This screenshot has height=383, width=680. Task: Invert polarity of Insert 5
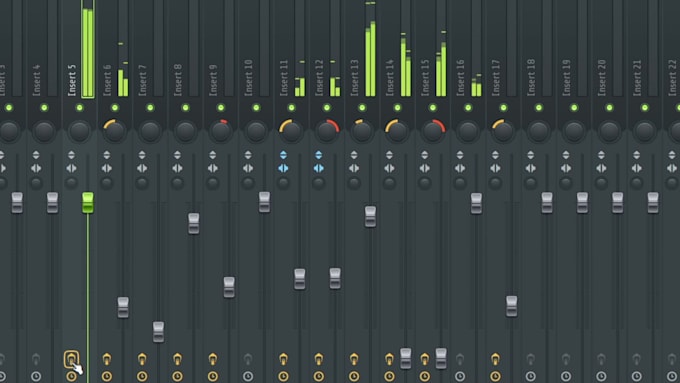(x=71, y=155)
